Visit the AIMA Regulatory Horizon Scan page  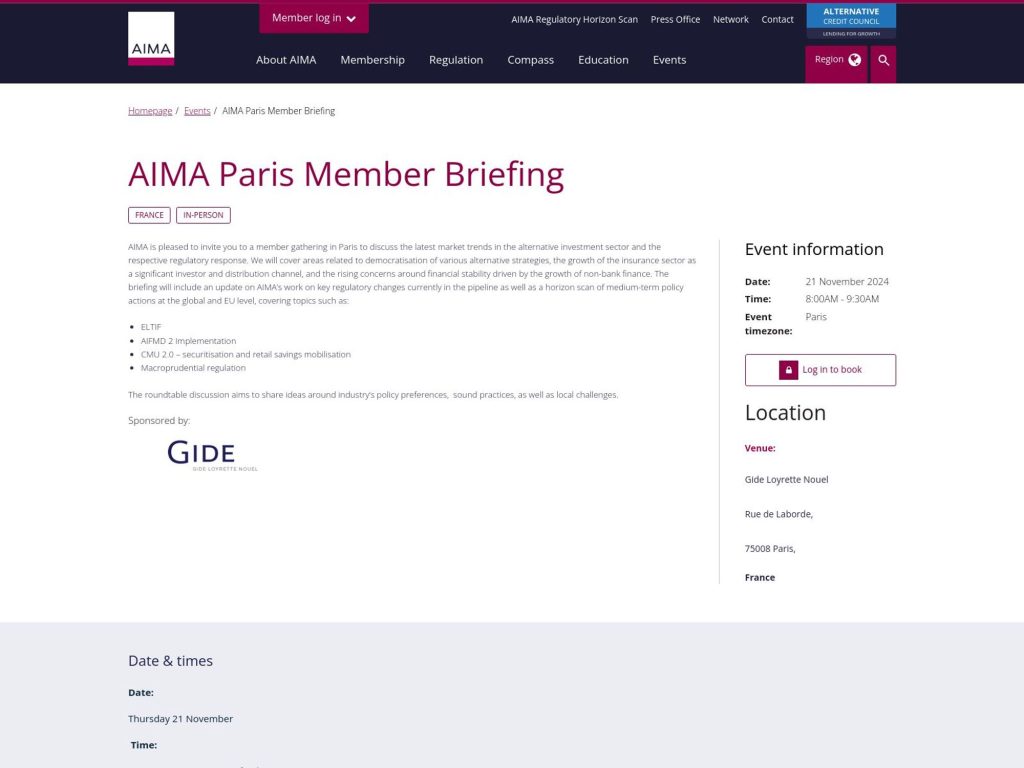[574, 19]
